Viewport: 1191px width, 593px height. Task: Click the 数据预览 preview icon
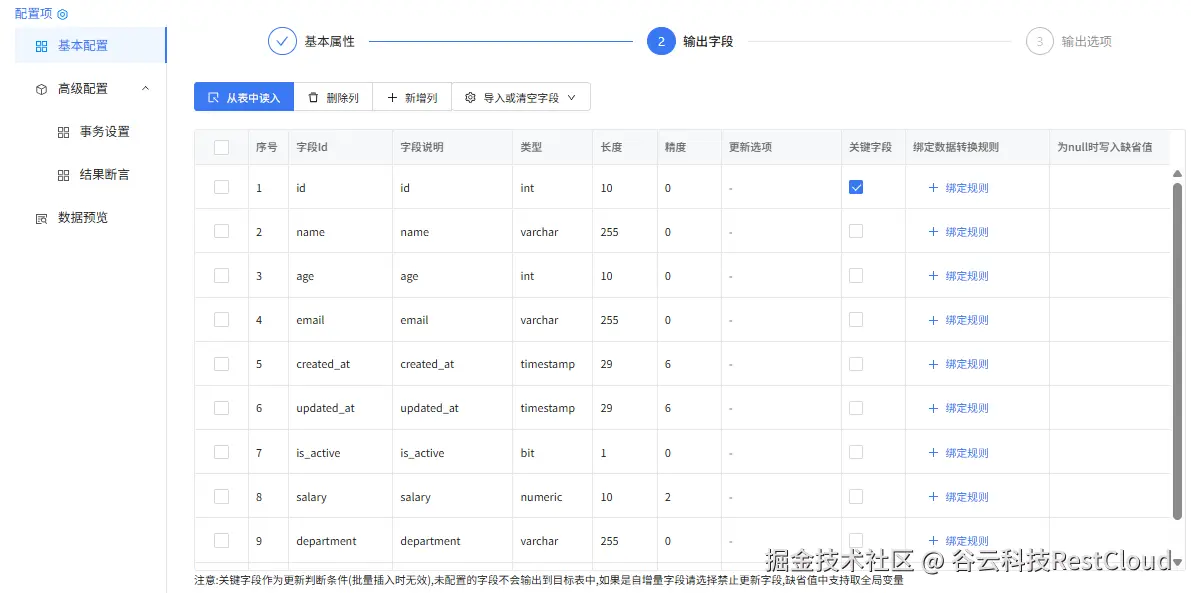click(x=42, y=219)
